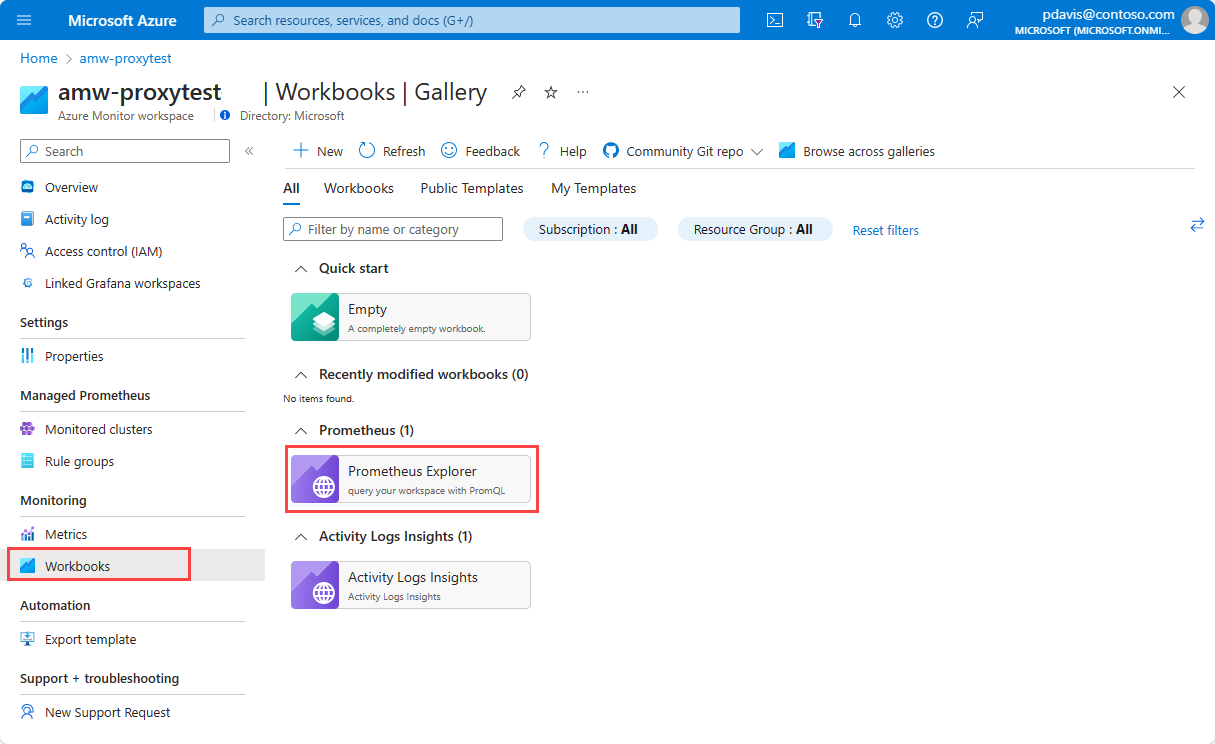Screen dimensions: 1215x744
Task: Select the All tab
Action: [x=291, y=188]
